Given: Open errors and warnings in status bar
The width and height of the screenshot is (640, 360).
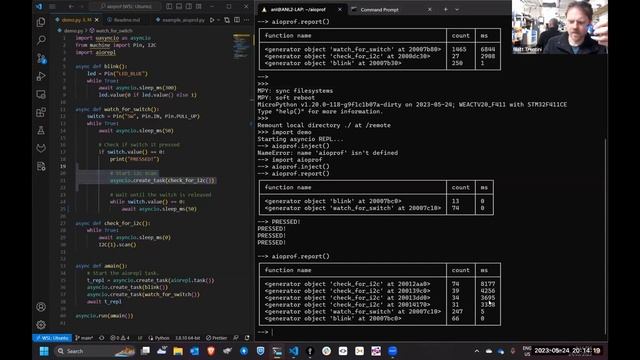Looking at the screenshot, I should pos(120,338).
